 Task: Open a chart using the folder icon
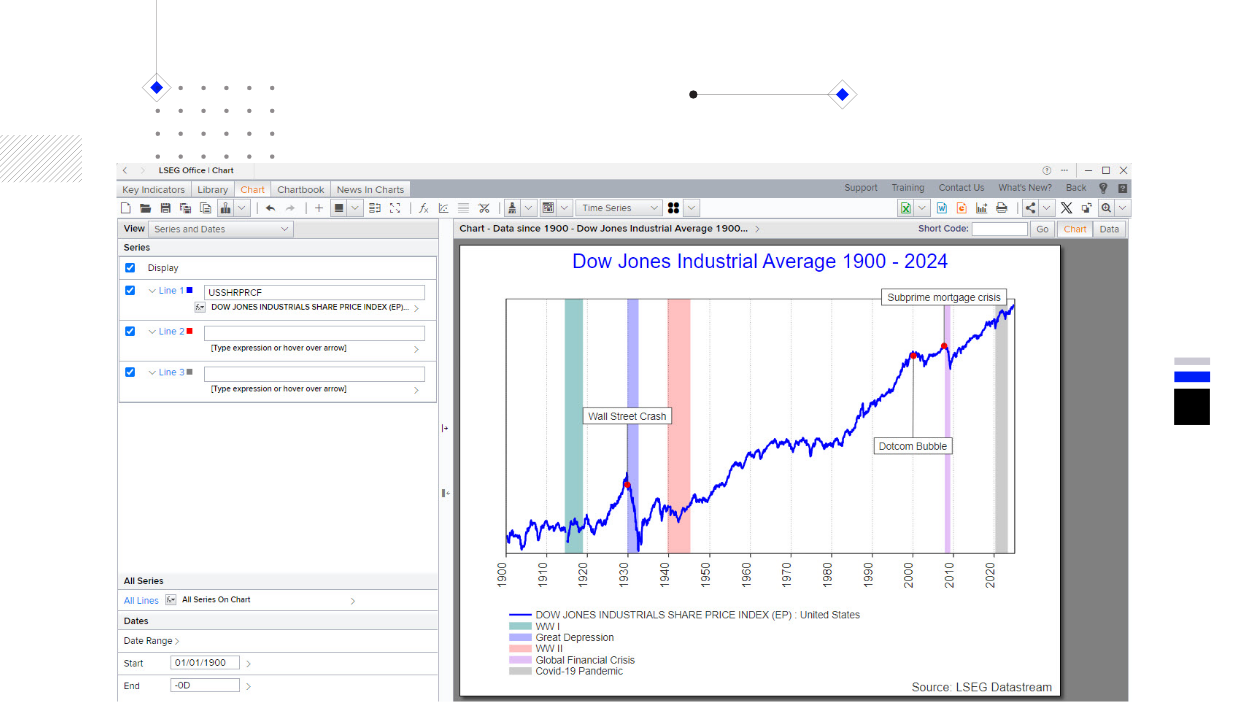pyautogui.click(x=145, y=208)
